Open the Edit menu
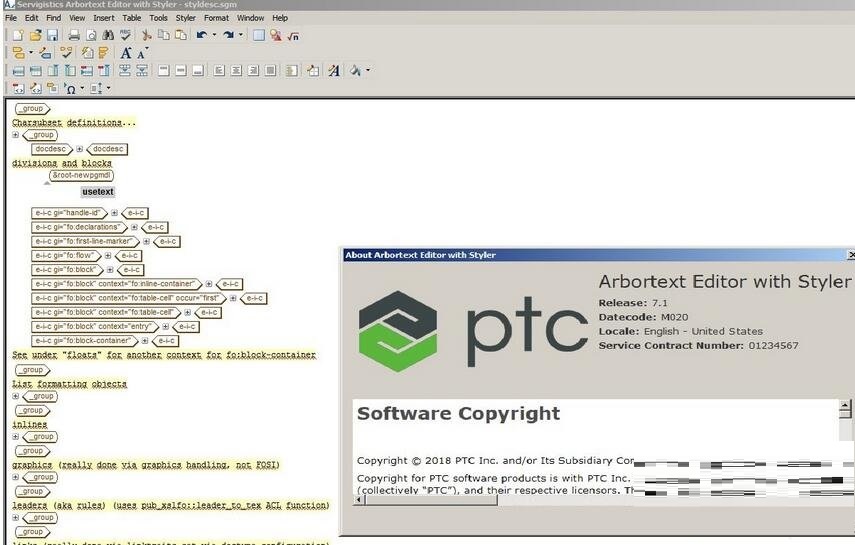This screenshot has height=545, width=855. [x=32, y=18]
